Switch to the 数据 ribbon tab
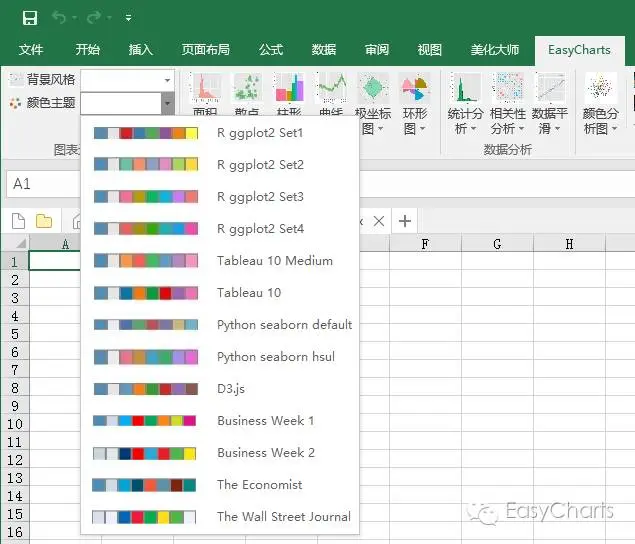635x544 pixels. [324, 50]
